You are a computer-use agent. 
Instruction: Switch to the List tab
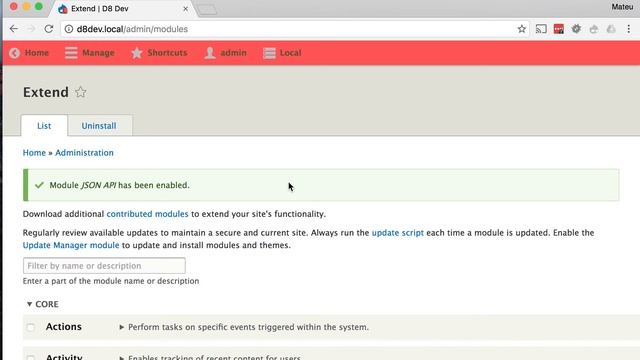[x=44, y=126]
